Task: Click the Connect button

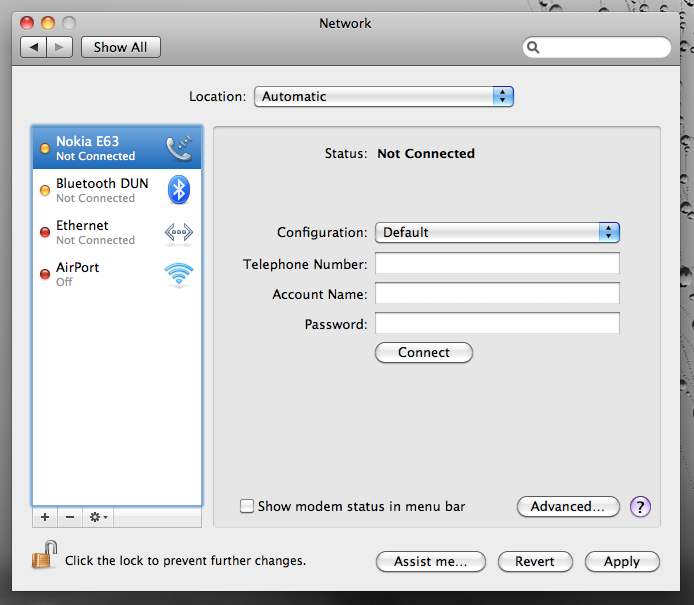Action: (x=424, y=352)
